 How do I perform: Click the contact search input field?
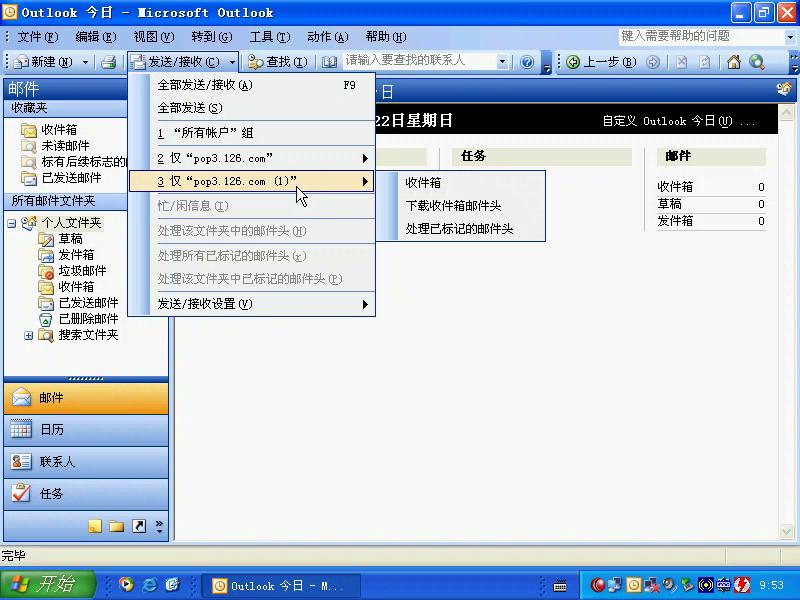[419, 61]
